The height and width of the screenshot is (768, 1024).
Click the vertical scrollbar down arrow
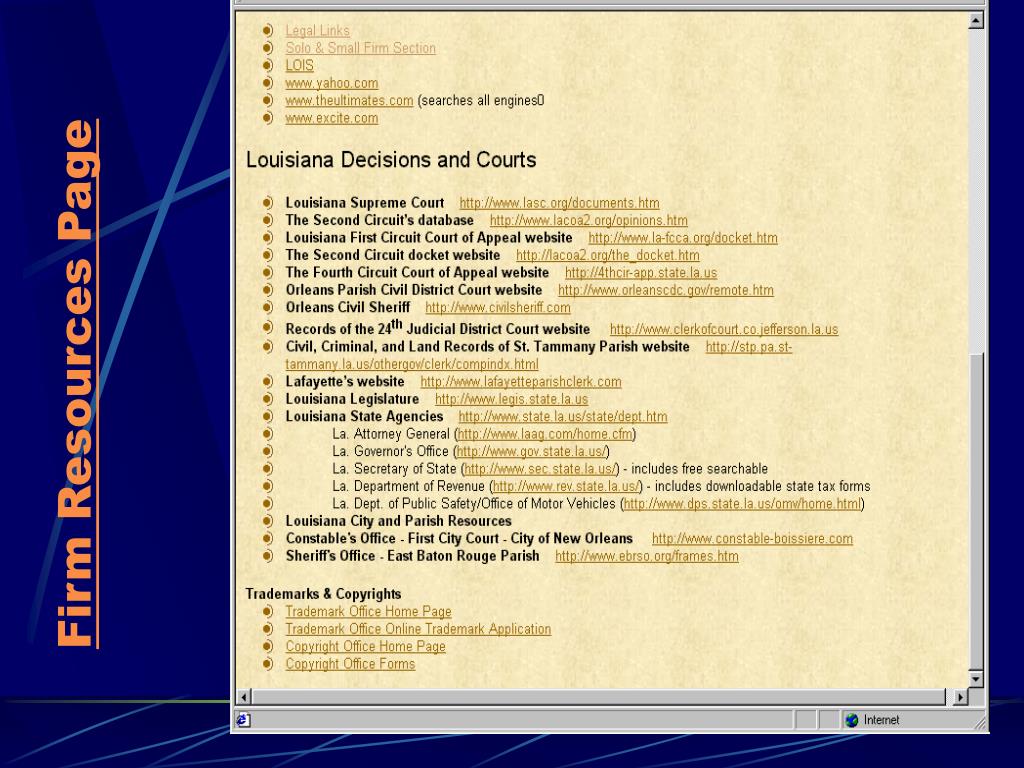[x=976, y=679]
